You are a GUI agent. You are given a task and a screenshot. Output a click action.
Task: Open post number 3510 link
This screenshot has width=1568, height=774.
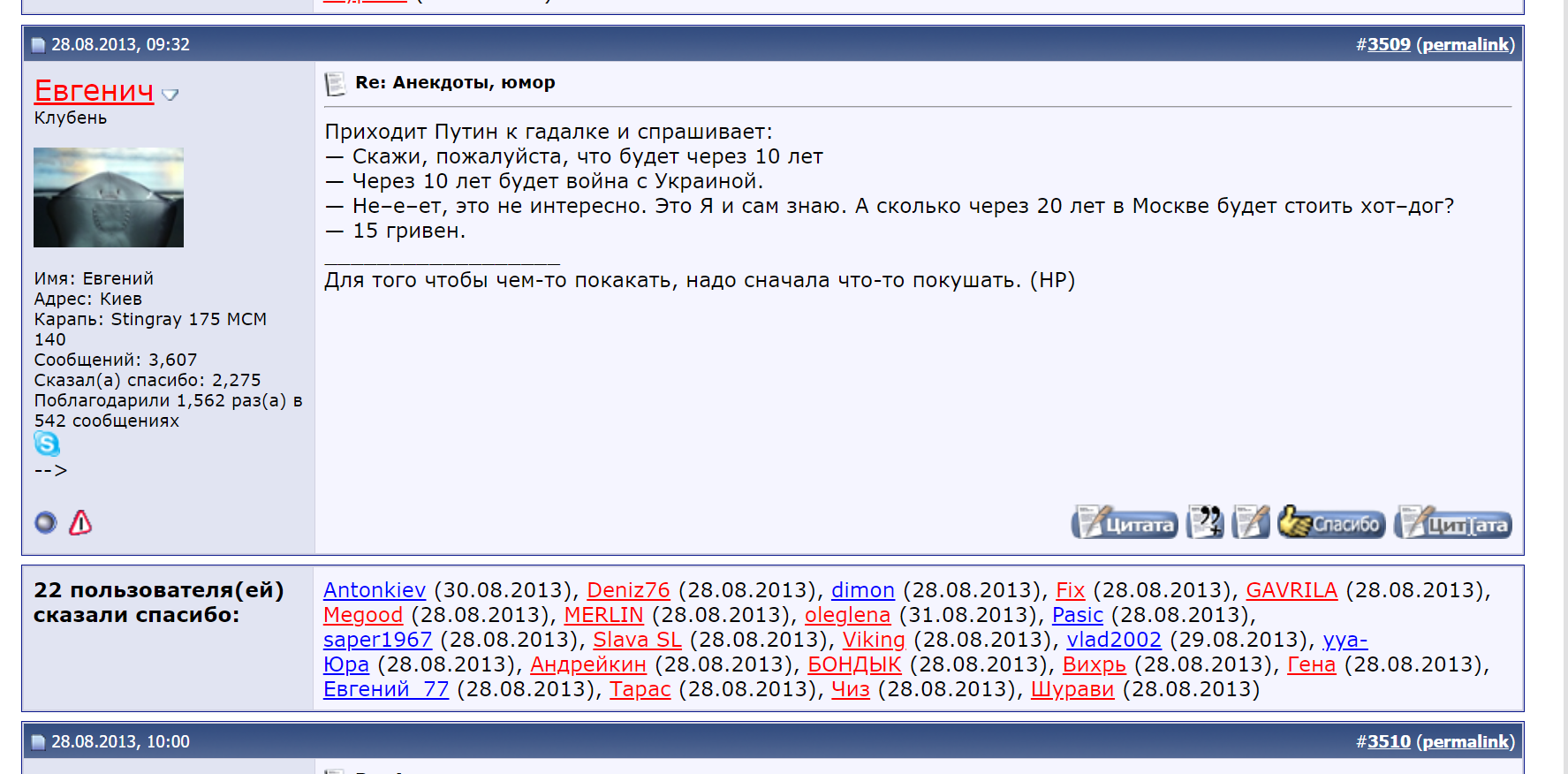click(x=1389, y=741)
